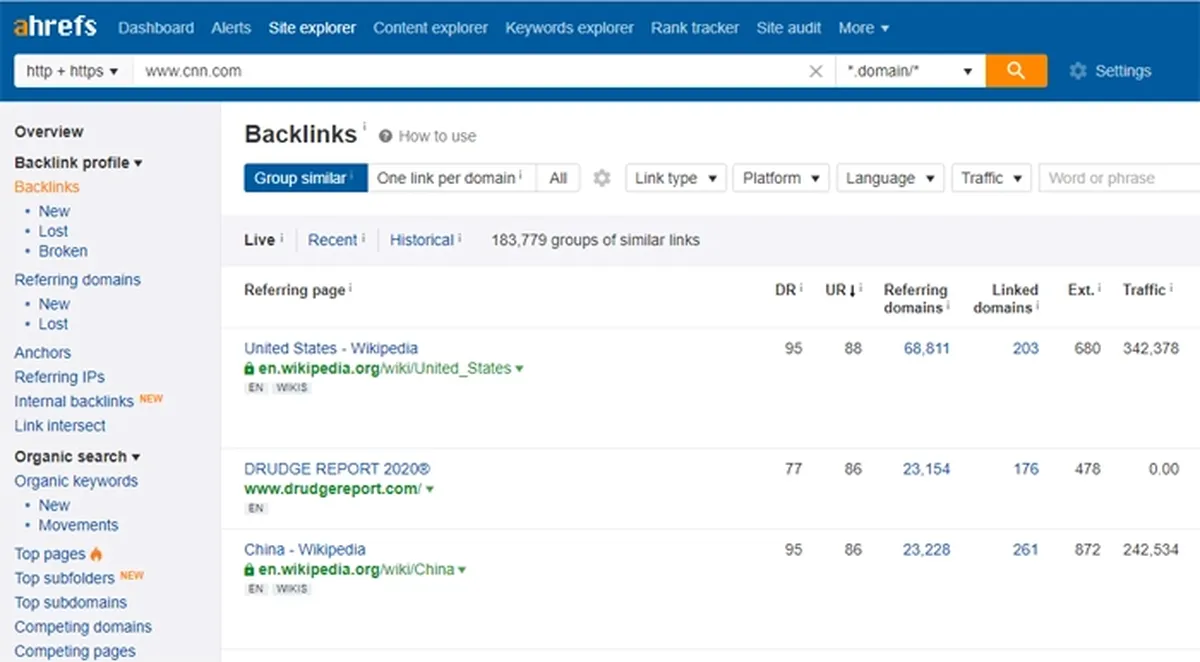
Task: Expand the en.wikipedia.org/wiki/United_States URL arrow
Action: coord(519,369)
